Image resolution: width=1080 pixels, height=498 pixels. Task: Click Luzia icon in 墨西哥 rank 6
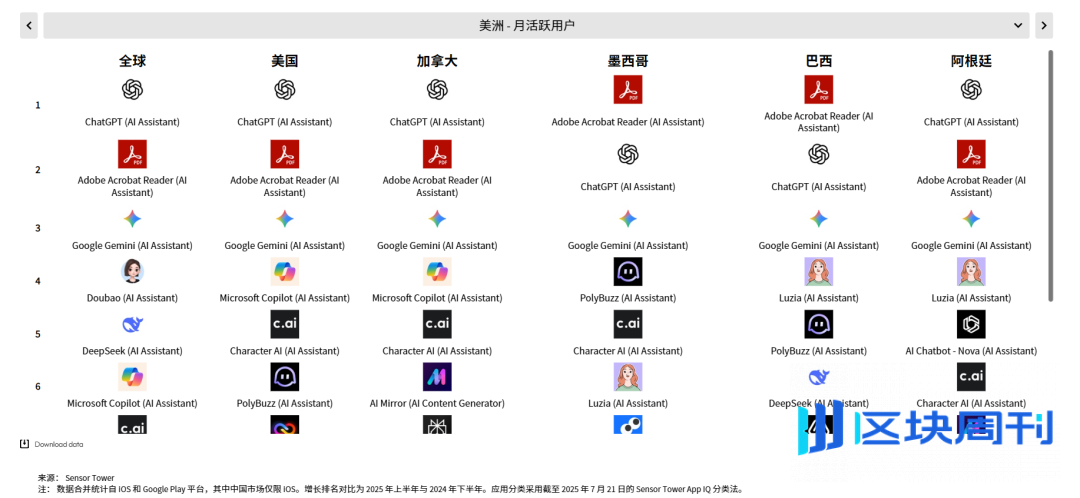pyautogui.click(x=627, y=377)
